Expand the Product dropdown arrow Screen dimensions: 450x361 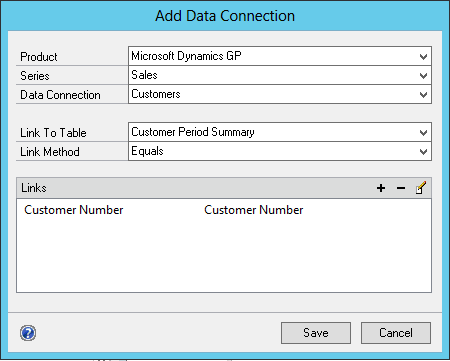tap(423, 57)
